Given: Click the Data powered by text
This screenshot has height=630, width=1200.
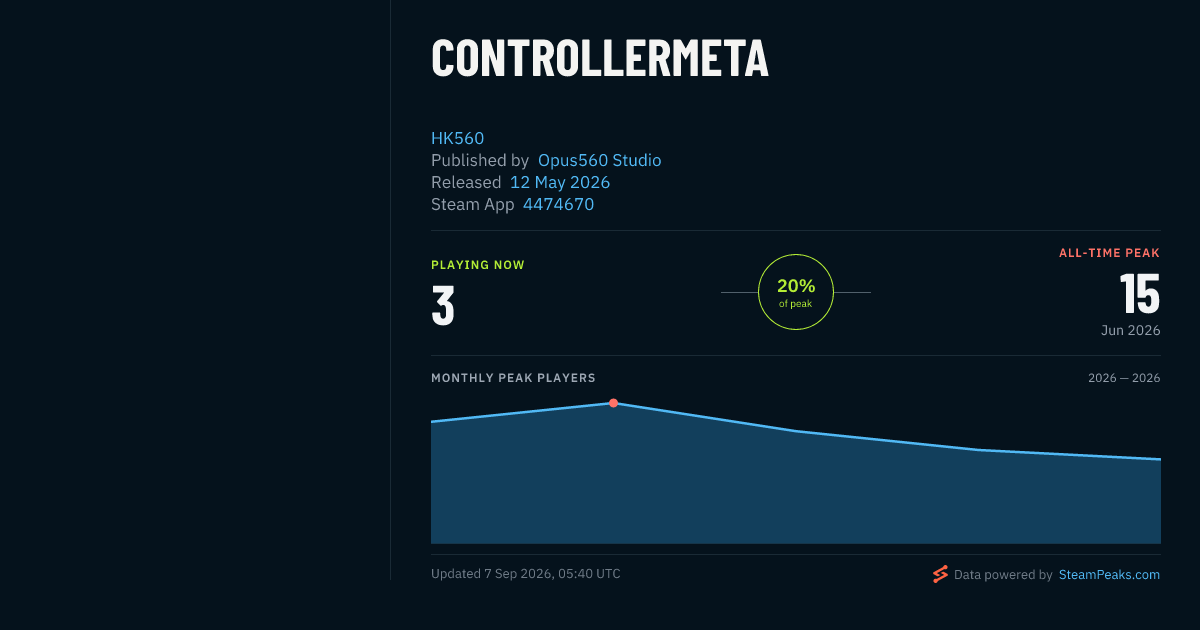Looking at the screenshot, I should point(1003,575).
